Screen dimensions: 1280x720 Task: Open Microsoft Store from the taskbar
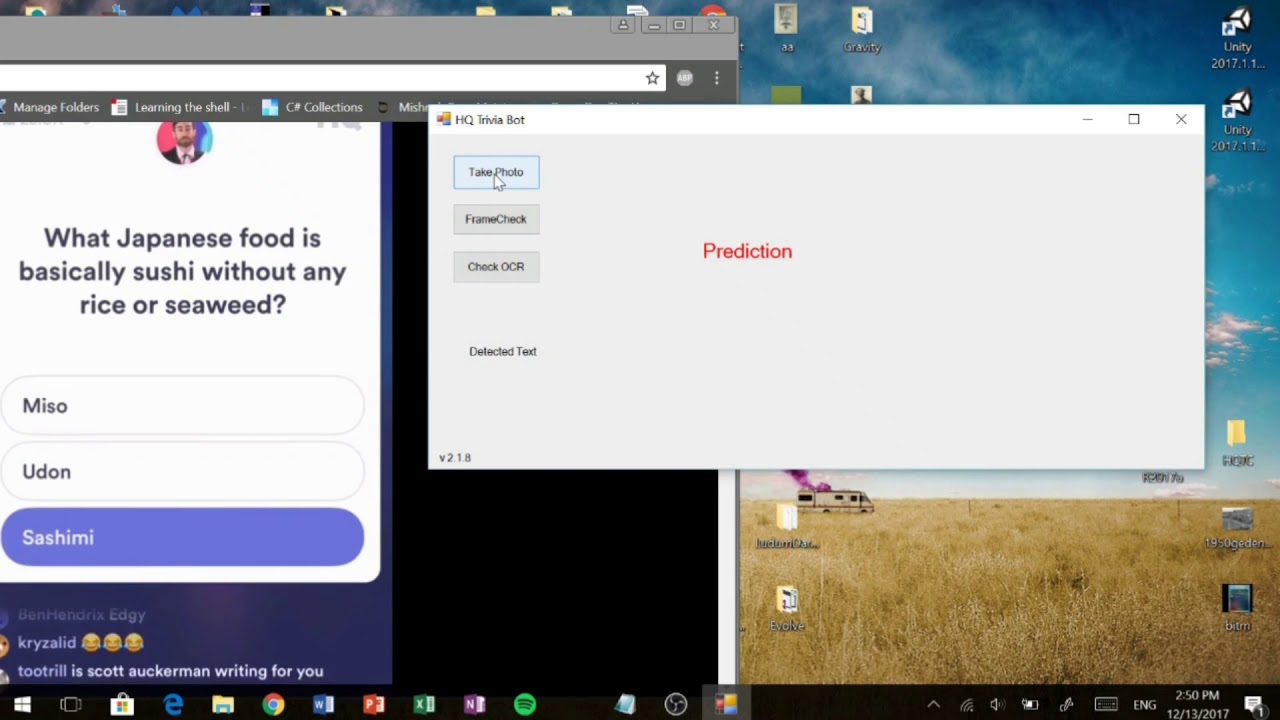[x=122, y=705]
